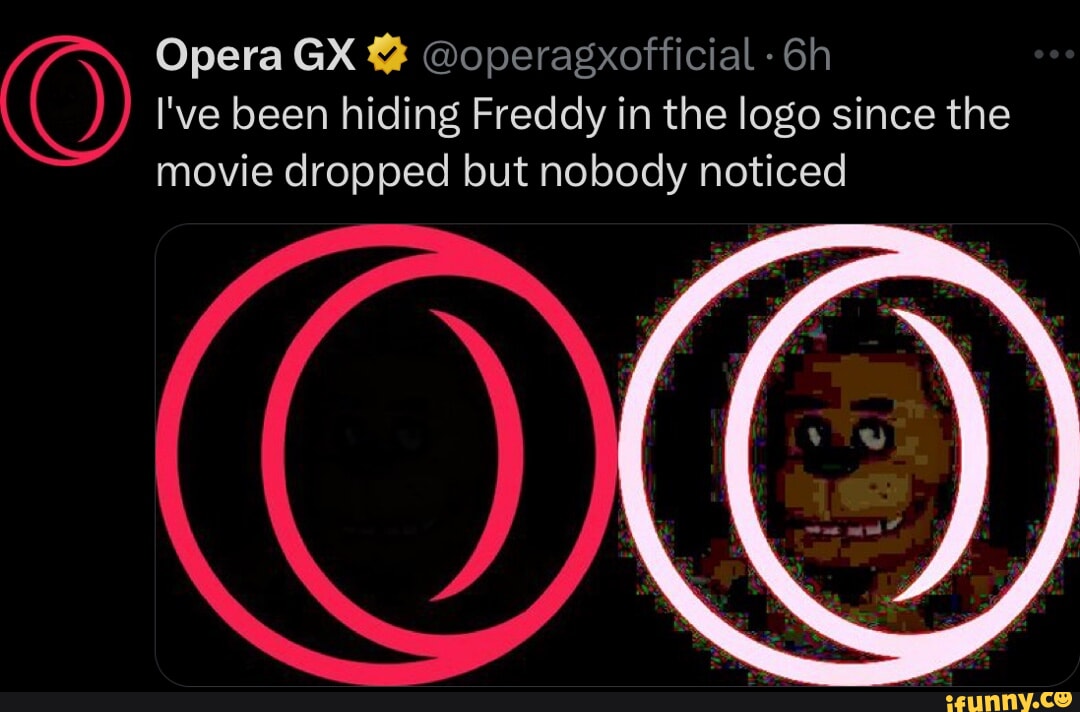Click the "movie dropped but nobody noticed" line

point(500,172)
